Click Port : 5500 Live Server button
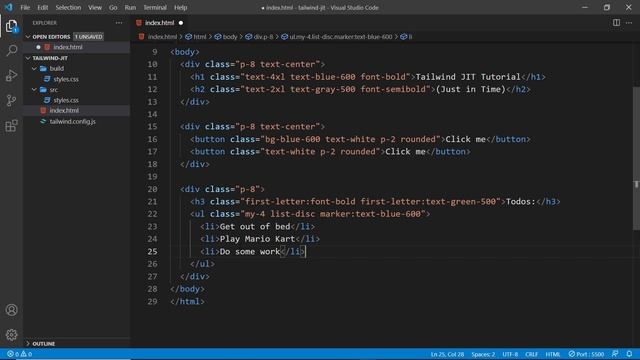 click(x=586, y=354)
